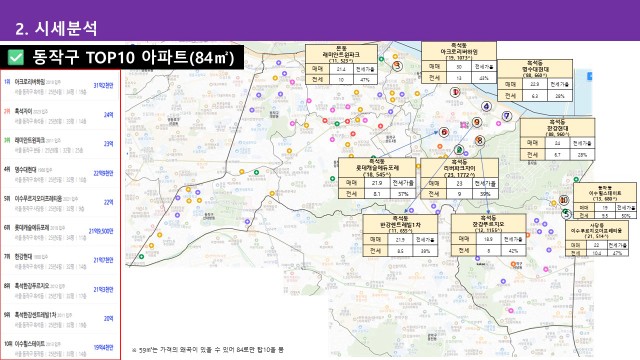Click the 2. 시세분석 slide title

[x=56, y=28]
